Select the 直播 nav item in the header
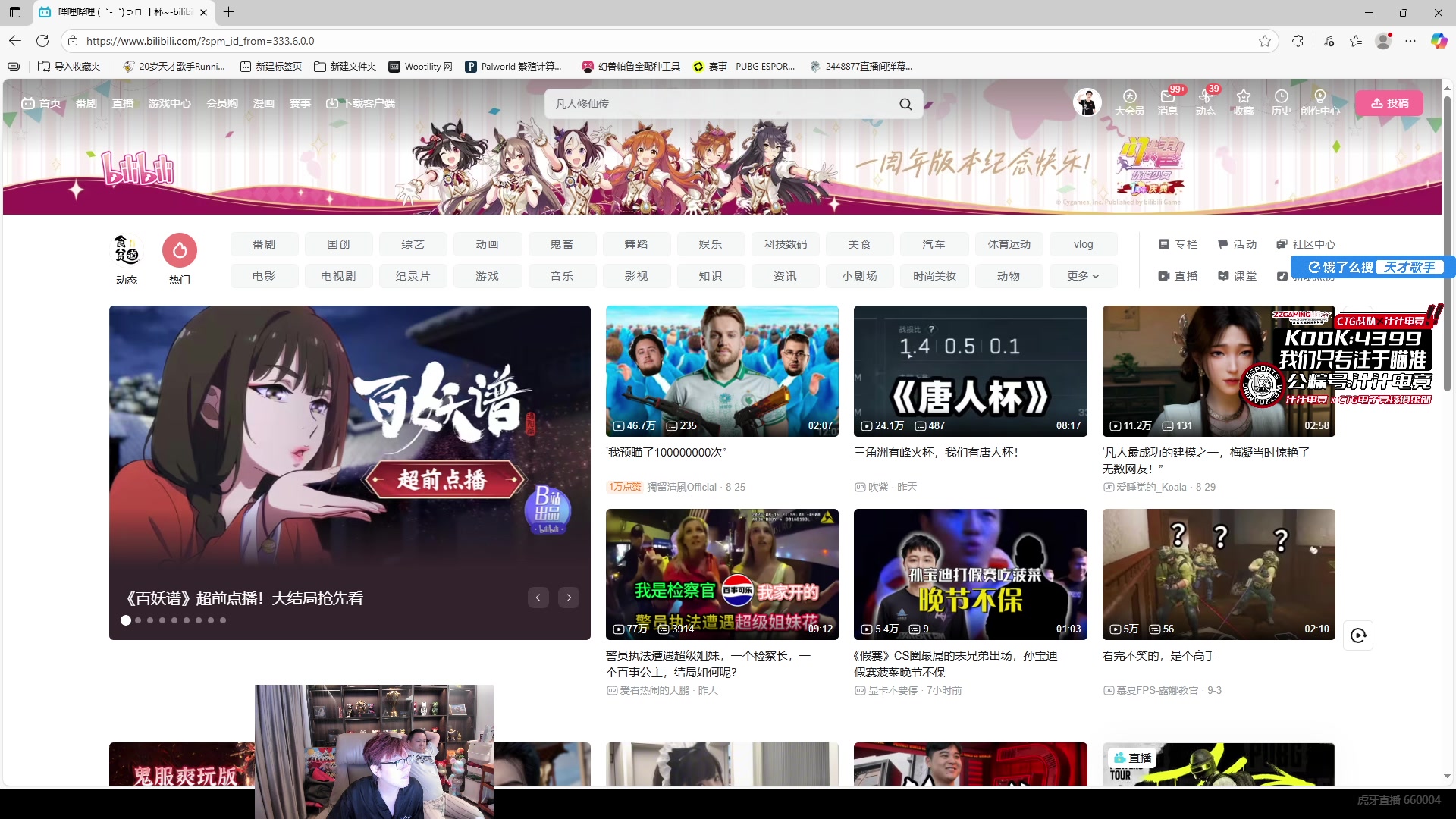The height and width of the screenshot is (819, 1456). (123, 103)
